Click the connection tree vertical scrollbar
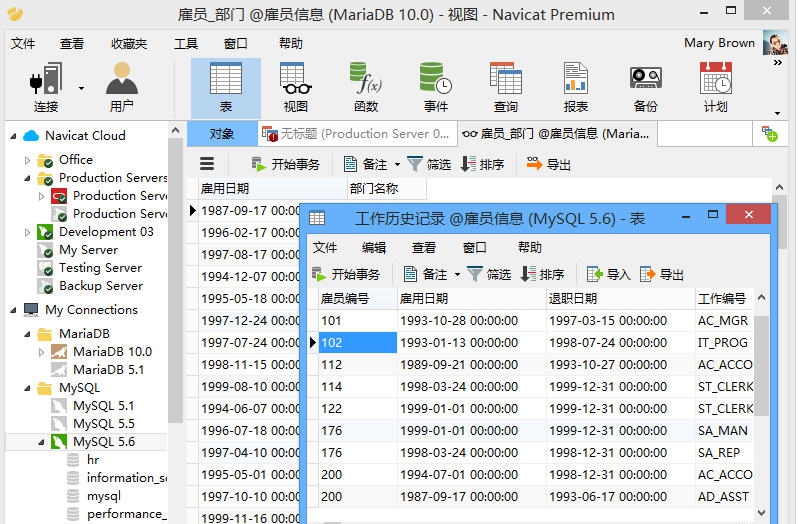 tap(175, 280)
